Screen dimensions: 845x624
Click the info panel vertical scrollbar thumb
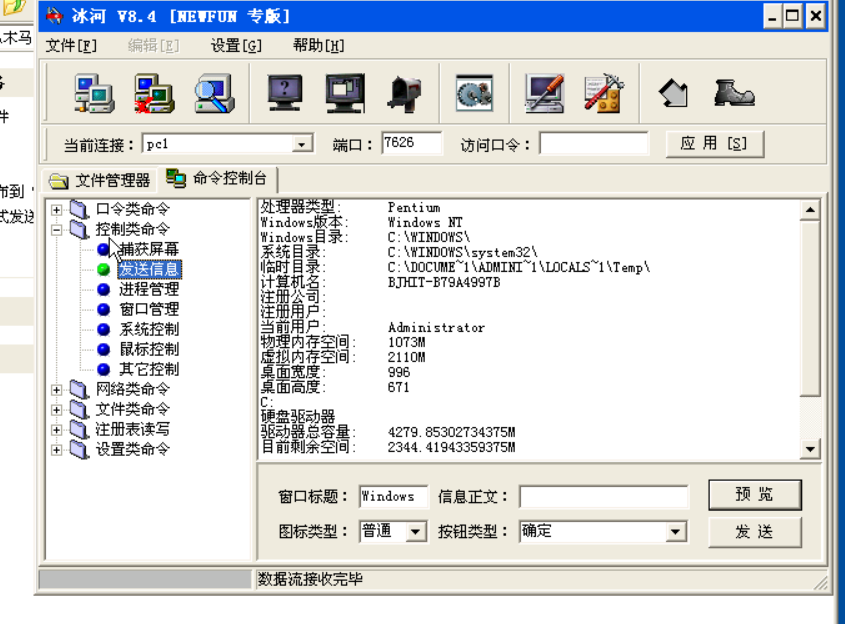pos(810,308)
